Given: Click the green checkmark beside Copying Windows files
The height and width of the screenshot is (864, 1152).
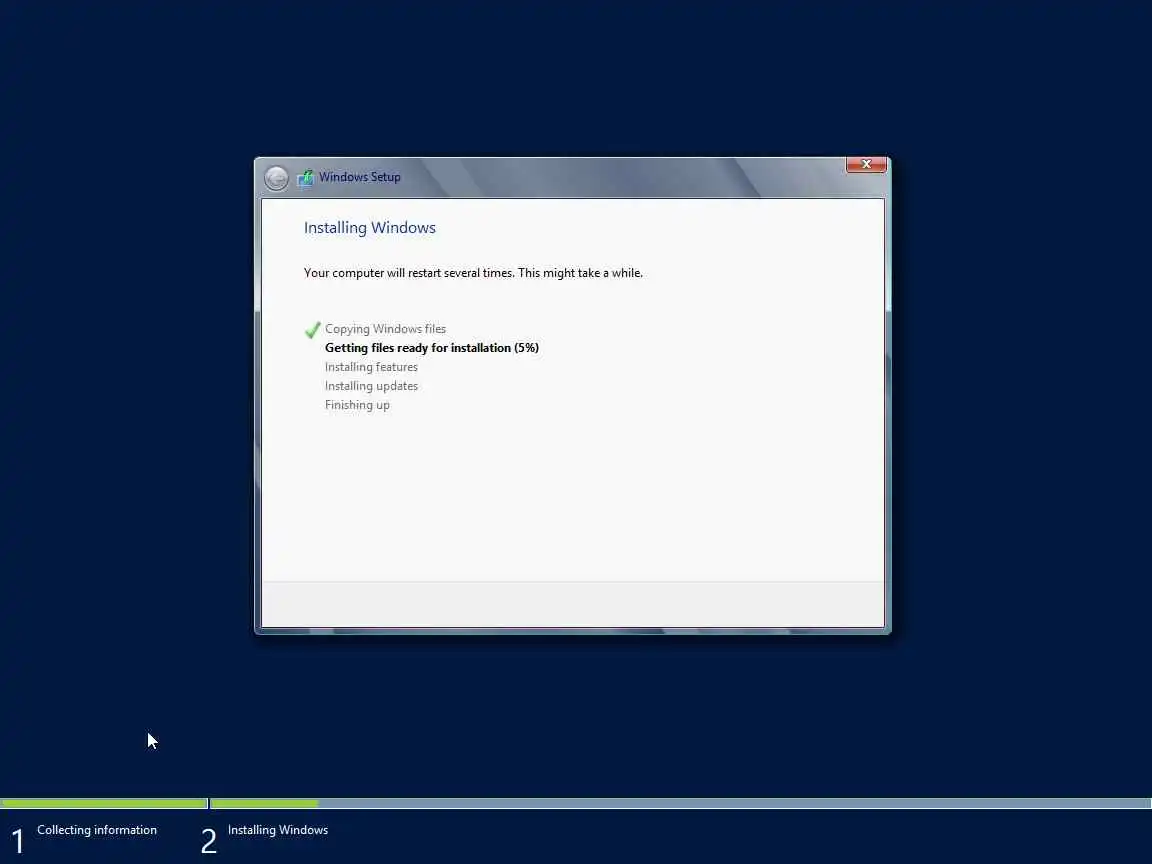Looking at the screenshot, I should tap(312, 330).
